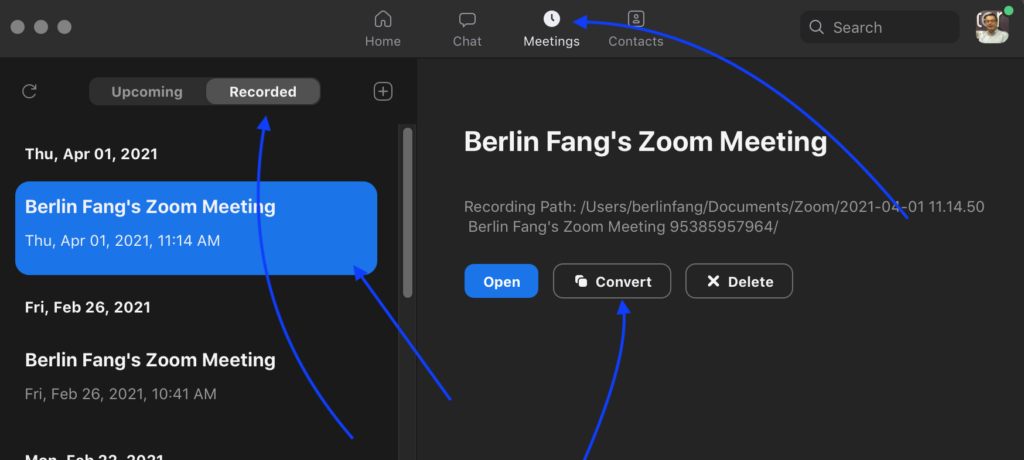Click the magnifying glass search icon
This screenshot has width=1024, height=460.
(x=817, y=27)
